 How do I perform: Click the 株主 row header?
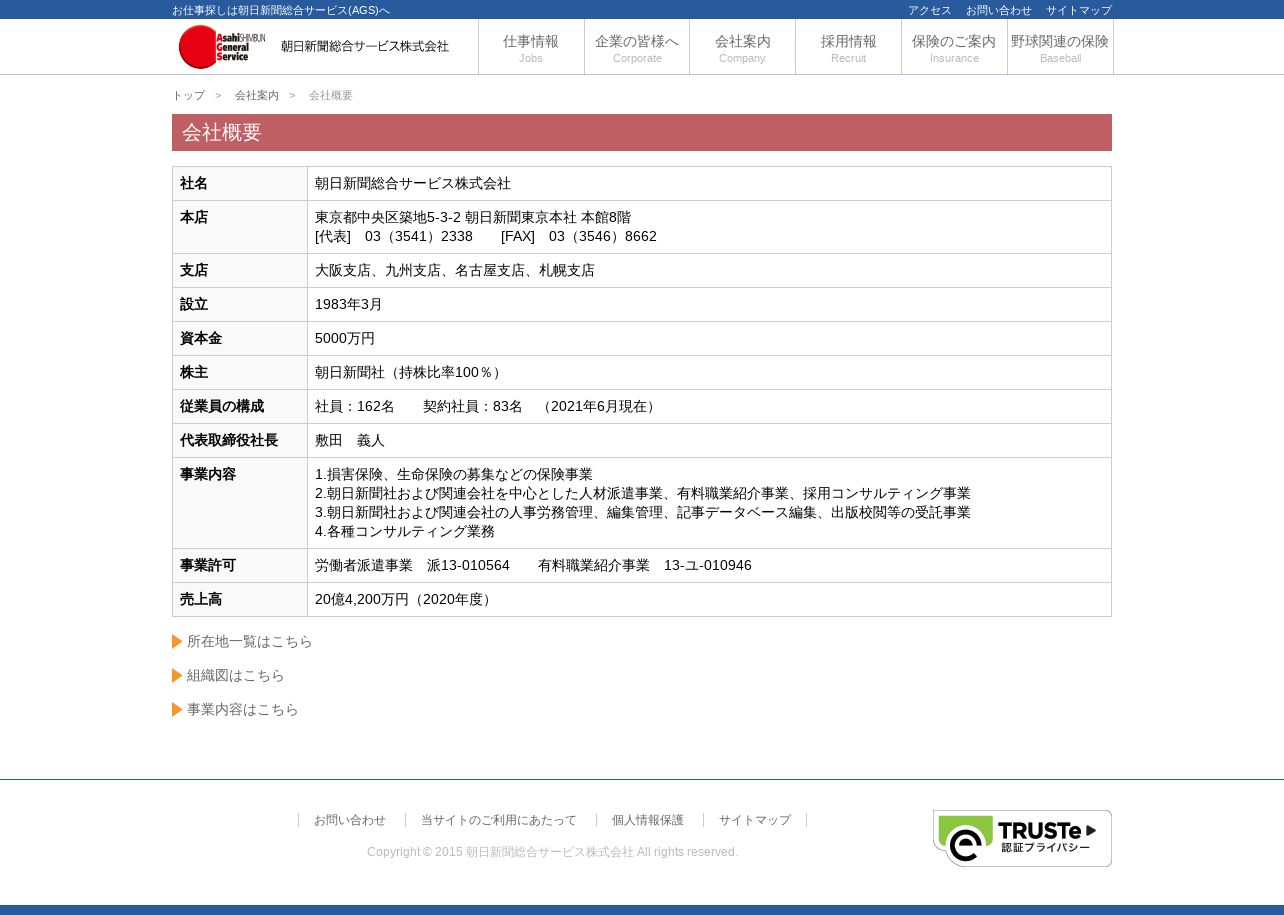[x=240, y=373]
